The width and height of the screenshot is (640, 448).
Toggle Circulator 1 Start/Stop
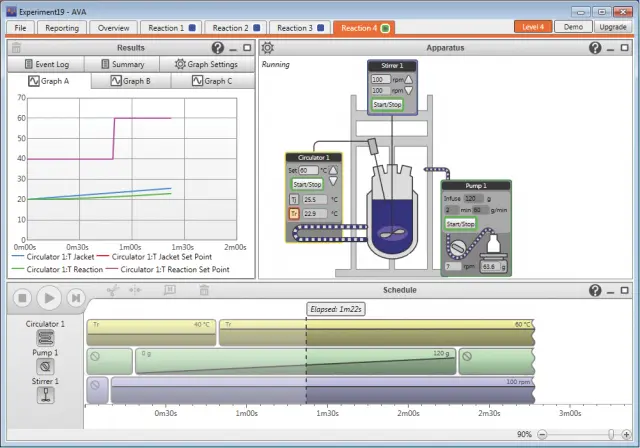coord(307,184)
